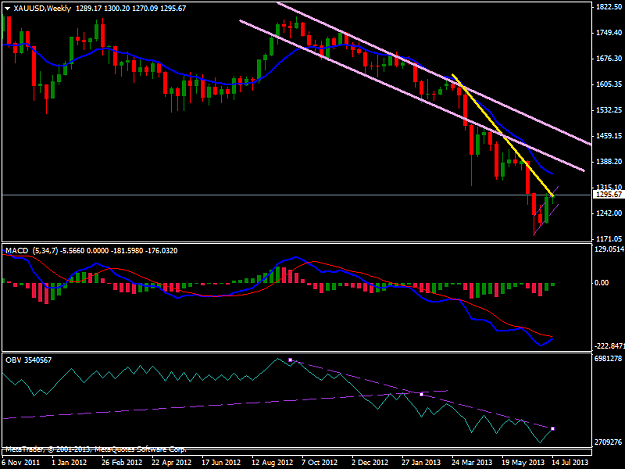Click the 12 Aug 2012 date label
625x469 pixels.
coord(272,463)
